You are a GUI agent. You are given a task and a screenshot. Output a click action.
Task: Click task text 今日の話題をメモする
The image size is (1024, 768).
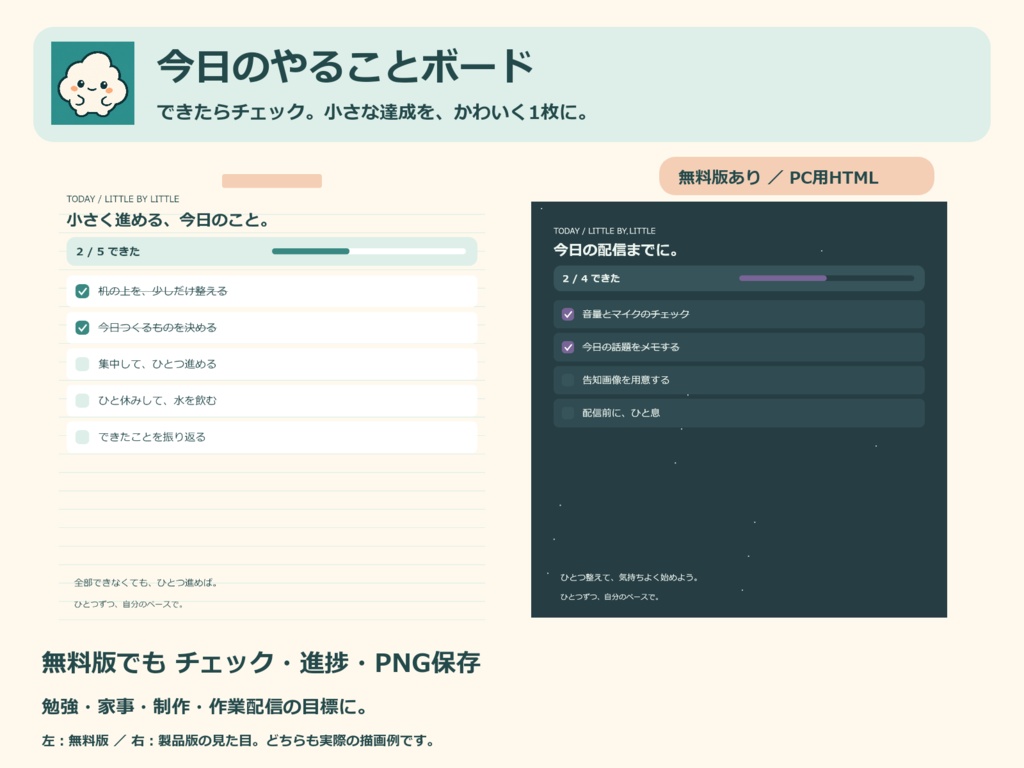click(631, 347)
